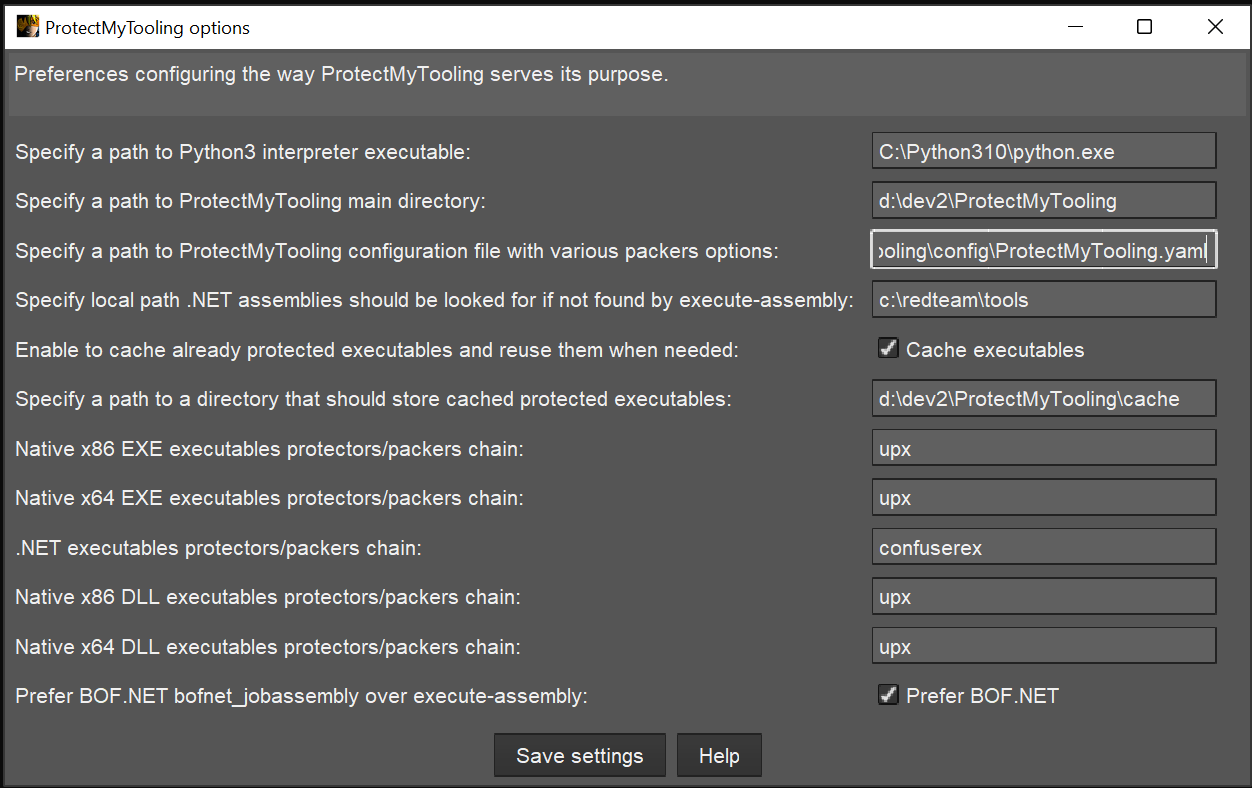Click the ProtectMyTooling title bar app icon
The height and width of the screenshot is (788, 1252).
pos(27,27)
